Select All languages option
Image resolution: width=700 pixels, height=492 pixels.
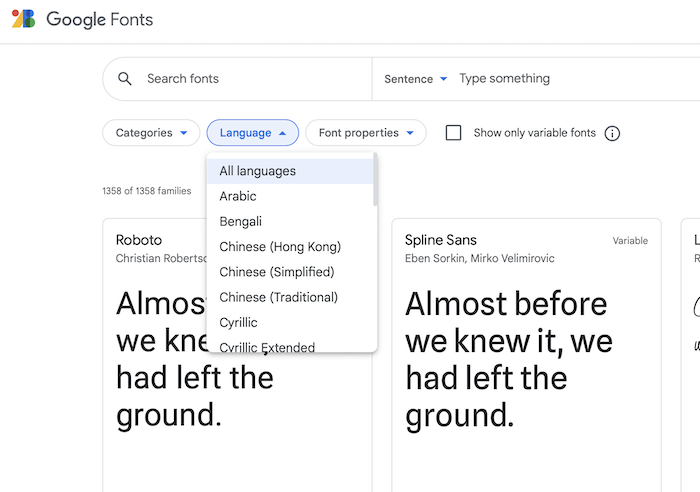pos(290,171)
